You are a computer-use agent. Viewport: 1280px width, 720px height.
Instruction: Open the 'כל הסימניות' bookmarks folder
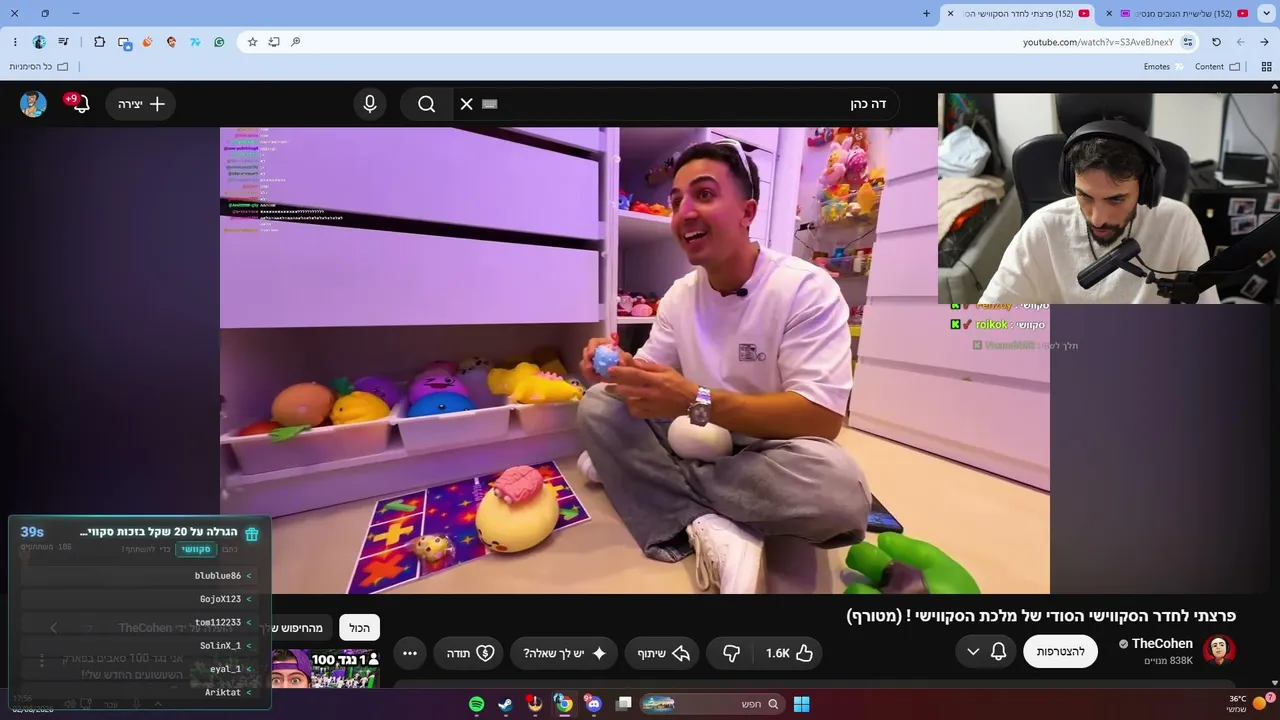pyautogui.click(x=39, y=67)
